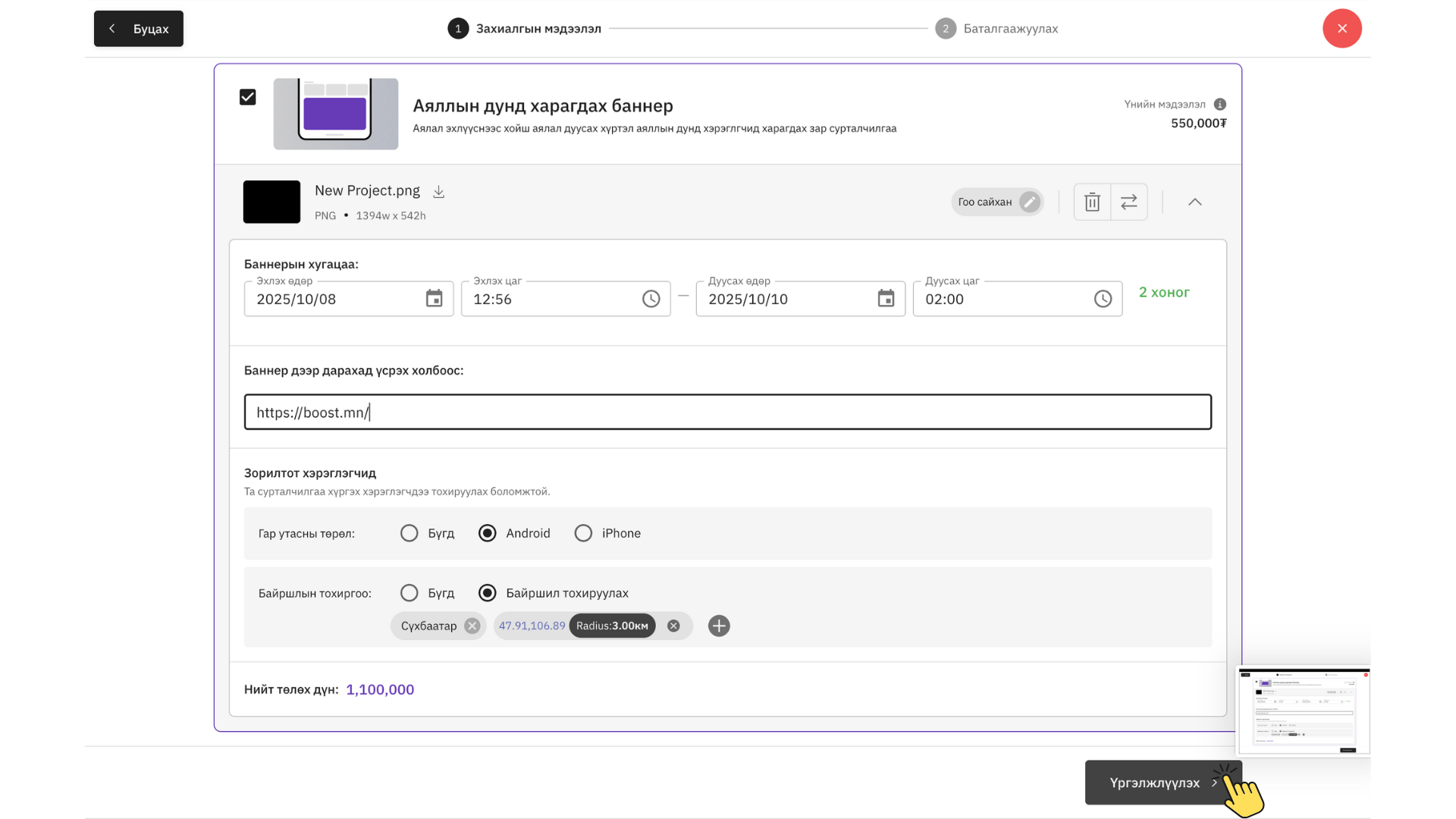Viewport: 1456px width, 819px height.
Task: Open start date calendar picker icon
Action: click(434, 299)
